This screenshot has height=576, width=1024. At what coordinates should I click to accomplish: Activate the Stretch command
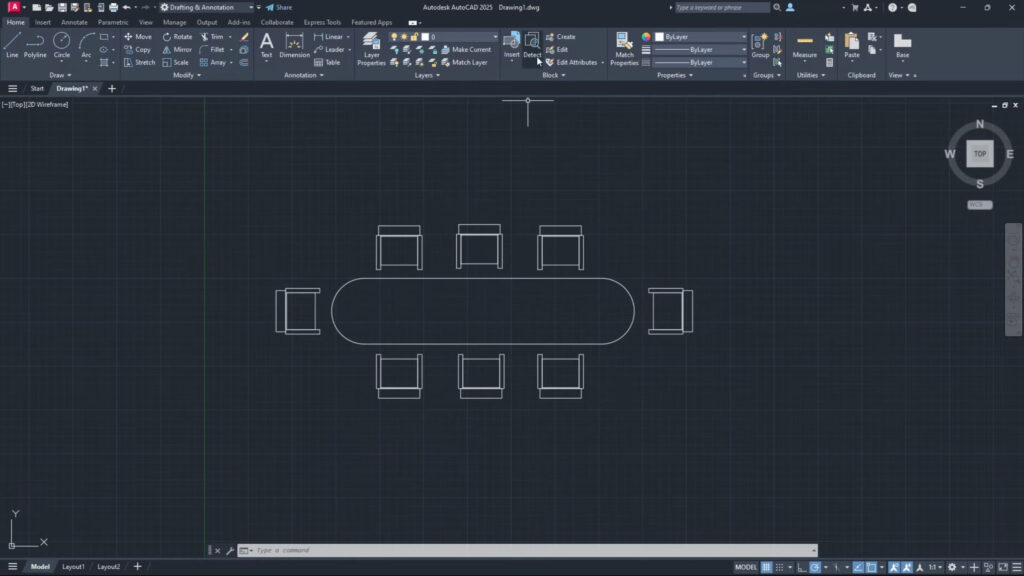pyautogui.click(x=139, y=63)
